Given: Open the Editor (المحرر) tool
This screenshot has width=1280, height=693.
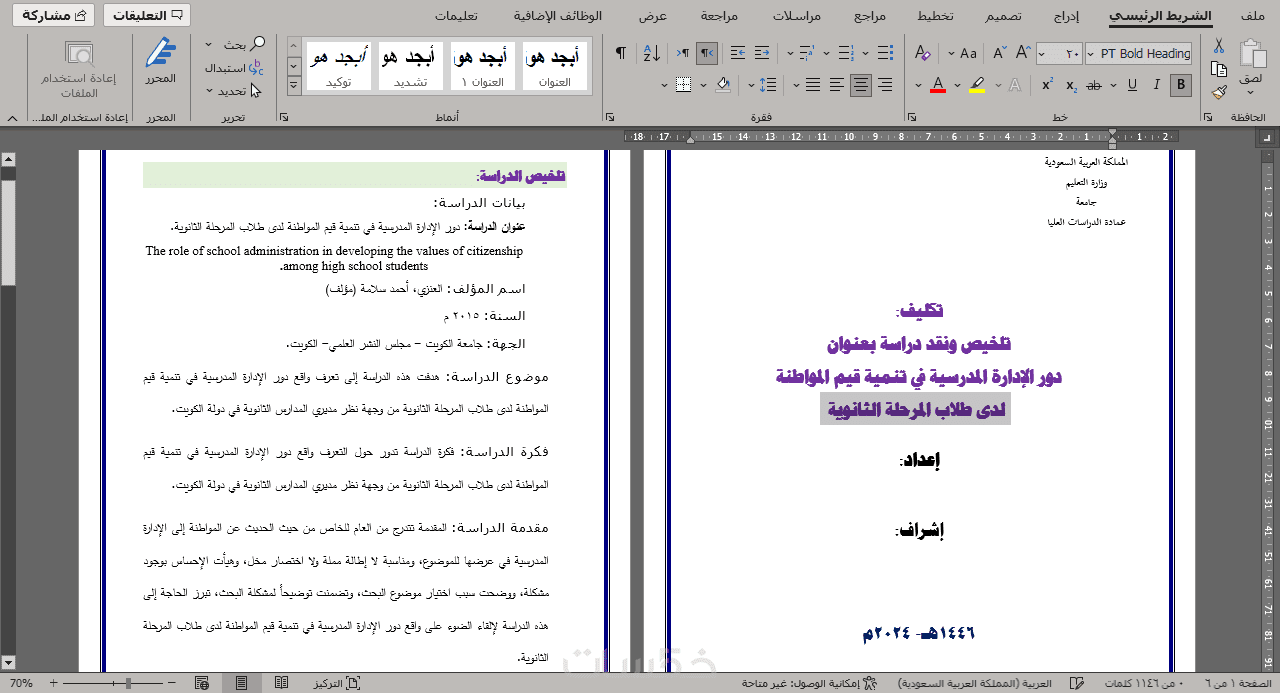Looking at the screenshot, I should [160, 60].
